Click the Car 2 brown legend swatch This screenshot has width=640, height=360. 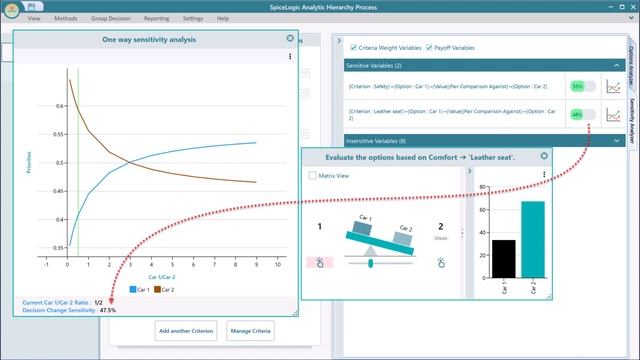tap(157, 289)
